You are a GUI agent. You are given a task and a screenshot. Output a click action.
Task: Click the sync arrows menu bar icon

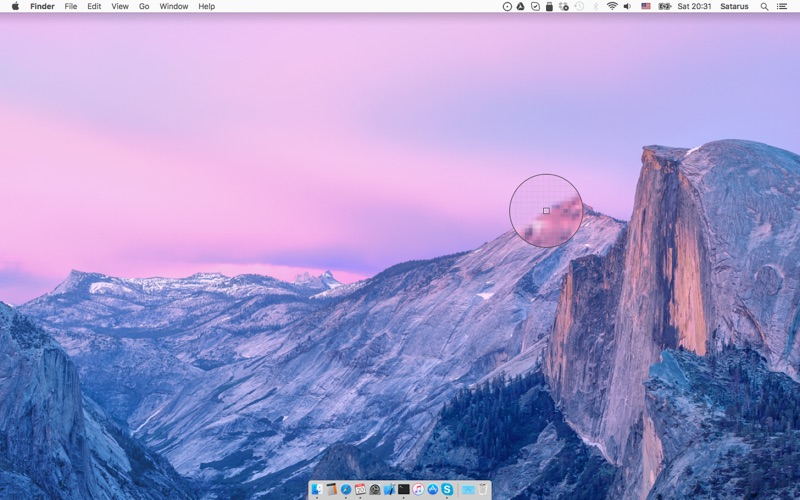coord(564,7)
